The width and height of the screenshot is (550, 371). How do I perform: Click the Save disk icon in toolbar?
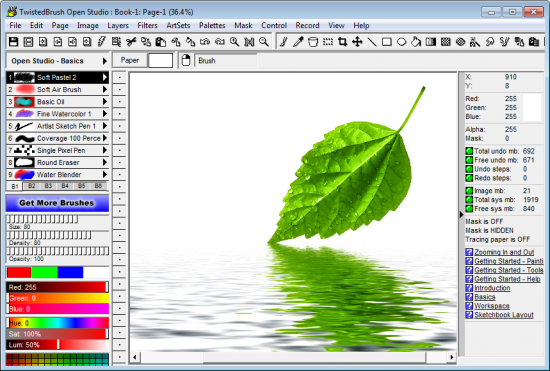(x=13, y=42)
